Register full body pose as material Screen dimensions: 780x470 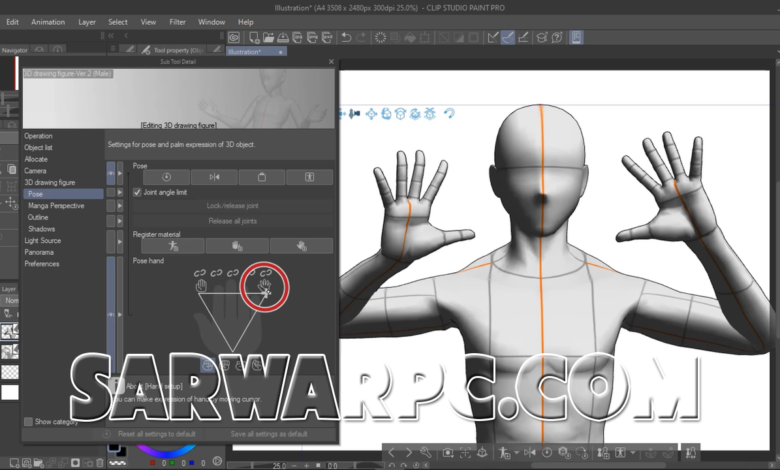tap(173, 246)
